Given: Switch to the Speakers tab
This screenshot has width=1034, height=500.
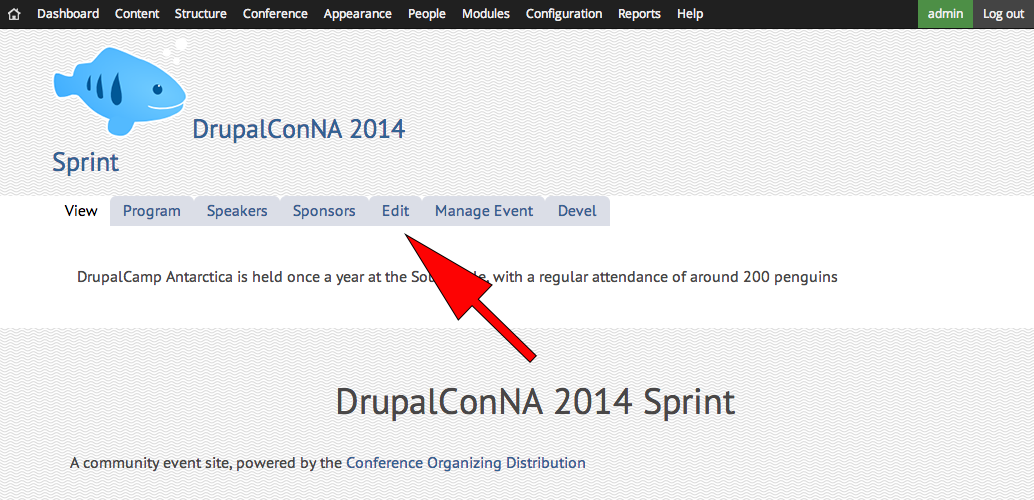Looking at the screenshot, I should click(237, 211).
